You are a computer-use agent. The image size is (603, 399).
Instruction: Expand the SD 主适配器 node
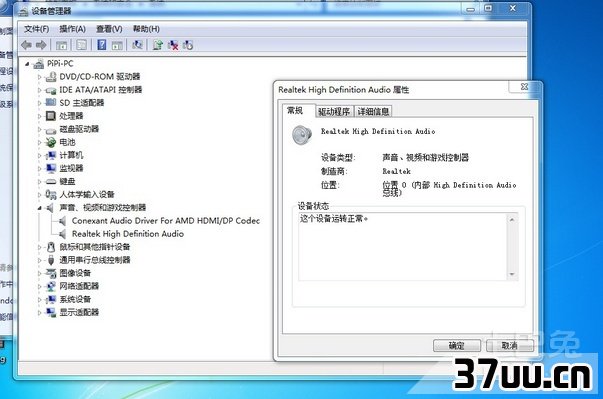pyautogui.click(x=39, y=103)
